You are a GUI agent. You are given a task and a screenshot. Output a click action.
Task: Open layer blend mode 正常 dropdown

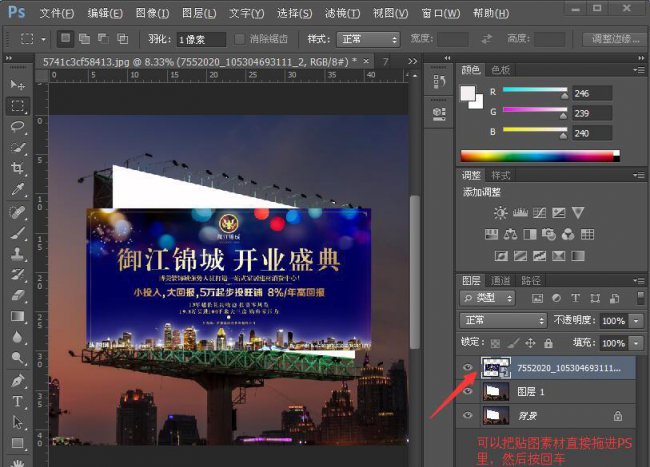(503, 320)
